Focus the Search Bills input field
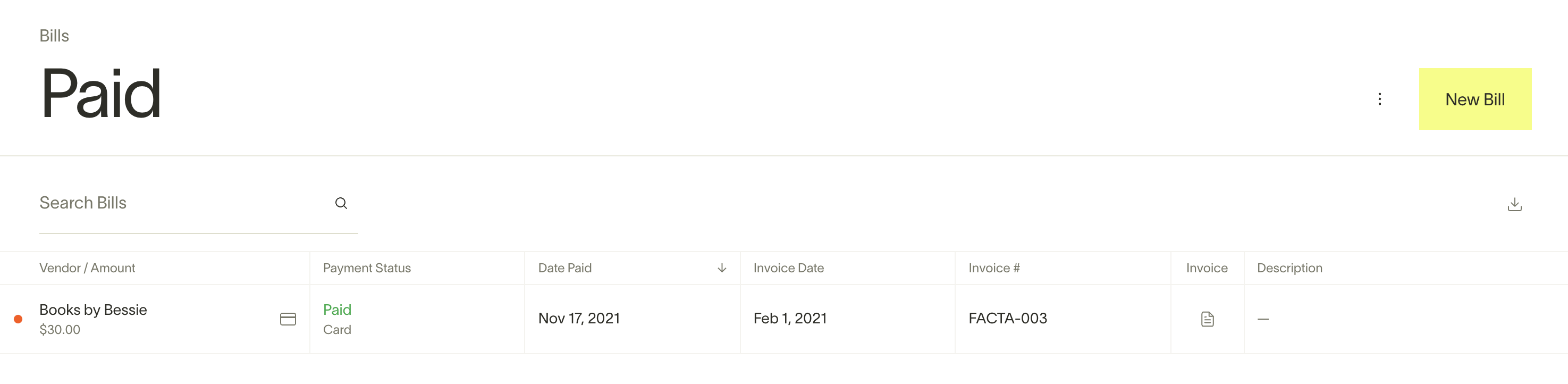This screenshot has height=384, width=1568. (183, 203)
